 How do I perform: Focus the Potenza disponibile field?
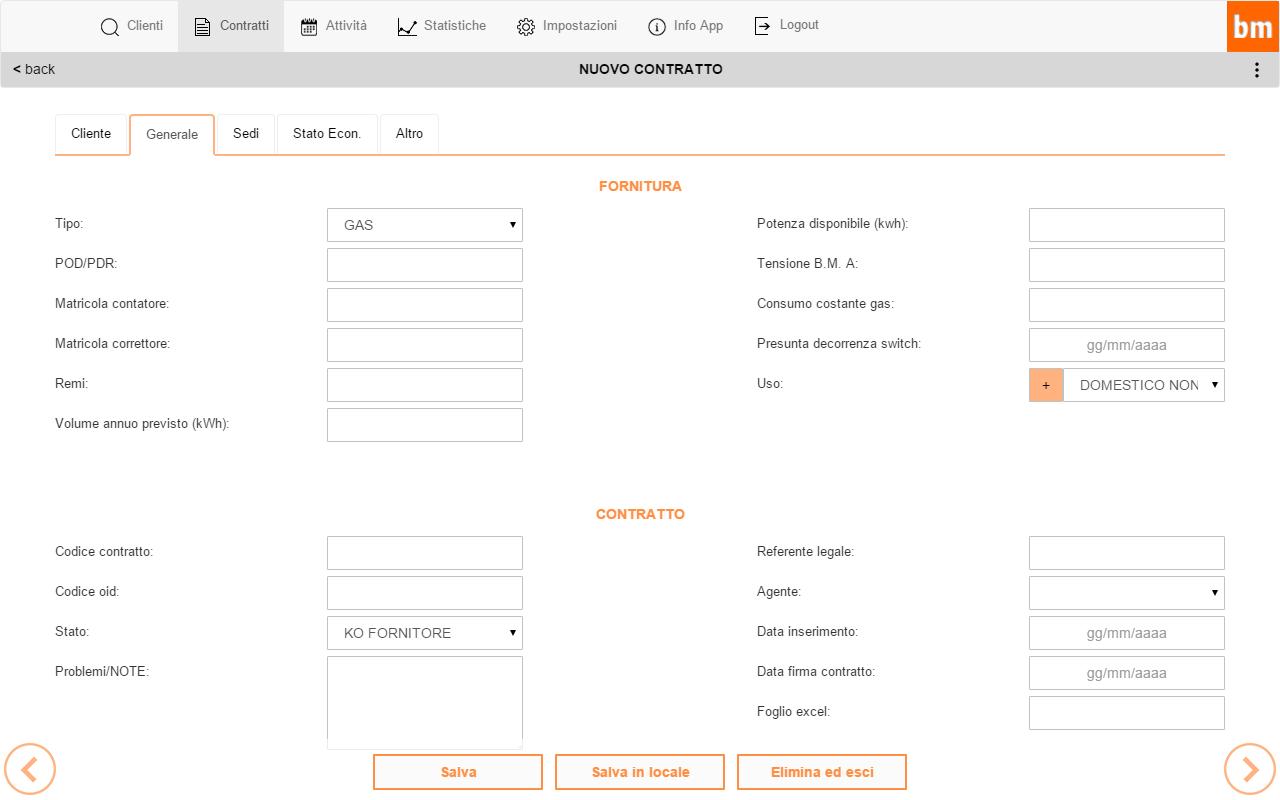(1127, 225)
